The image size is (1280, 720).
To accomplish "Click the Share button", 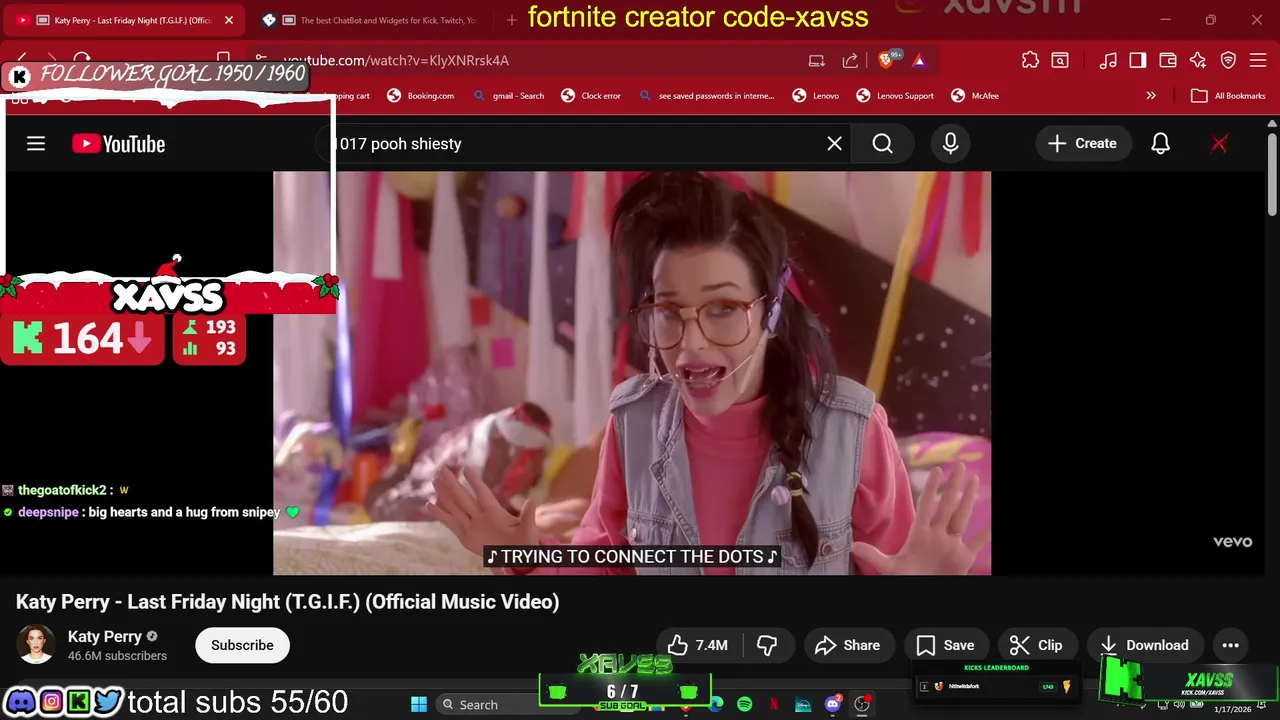I will tap(848, 645).
